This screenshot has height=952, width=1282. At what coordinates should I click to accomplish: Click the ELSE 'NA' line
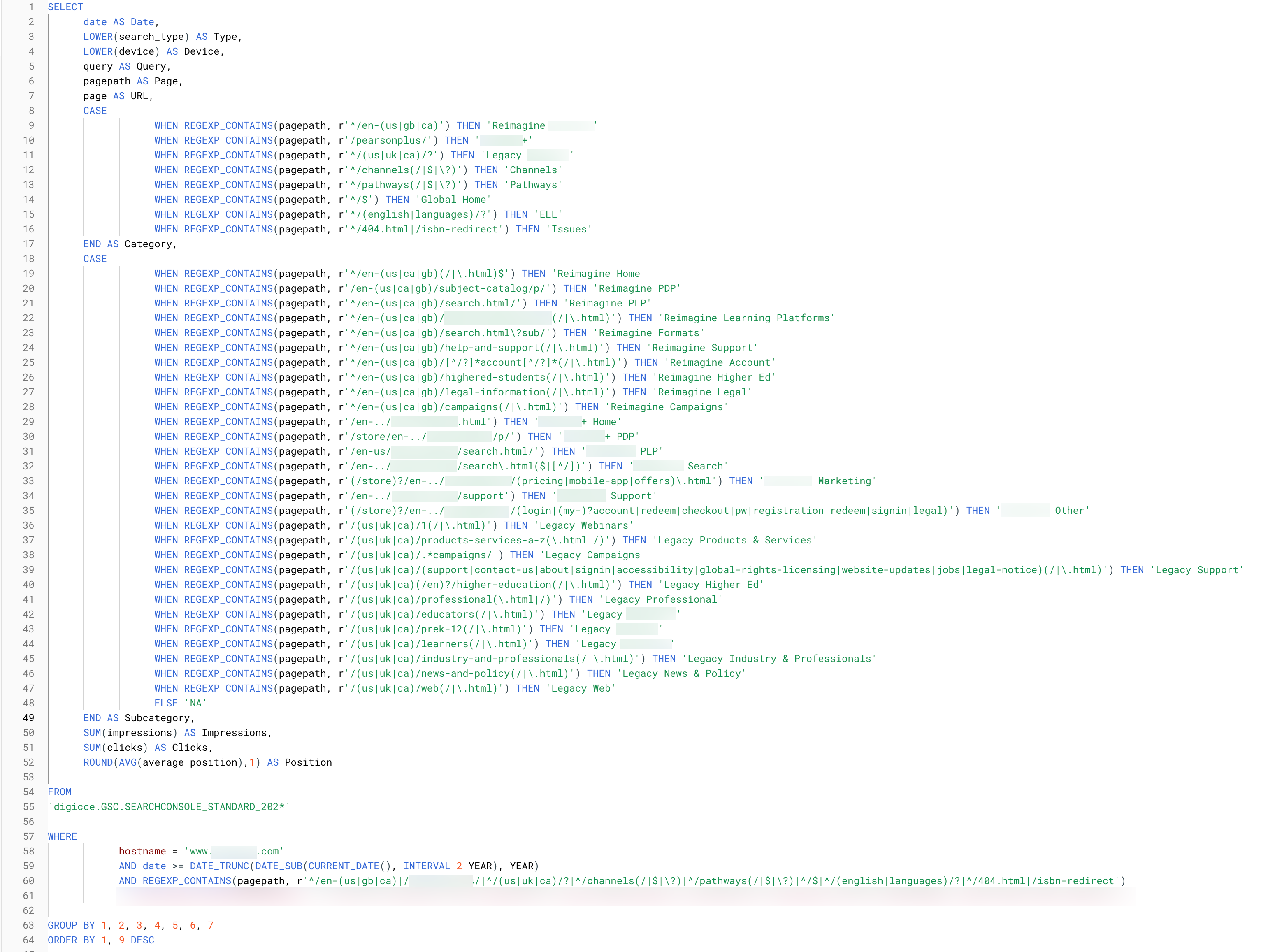coord(180,703)
